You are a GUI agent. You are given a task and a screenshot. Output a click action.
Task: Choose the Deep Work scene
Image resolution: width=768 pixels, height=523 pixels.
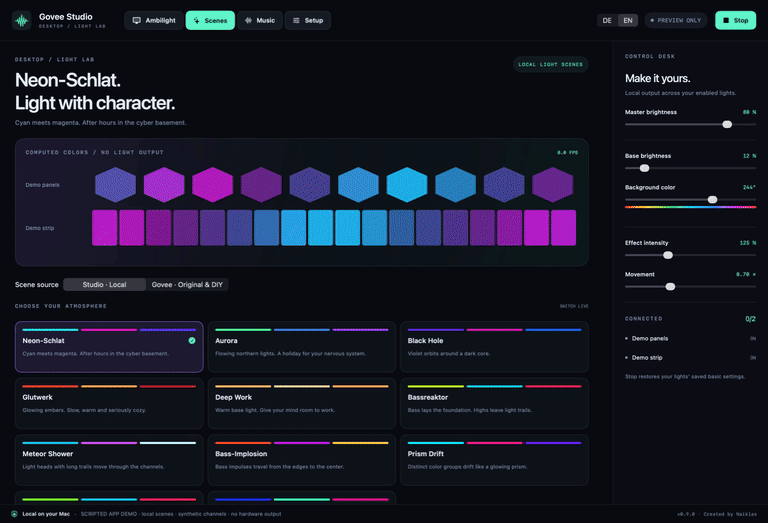pos(302,404)
